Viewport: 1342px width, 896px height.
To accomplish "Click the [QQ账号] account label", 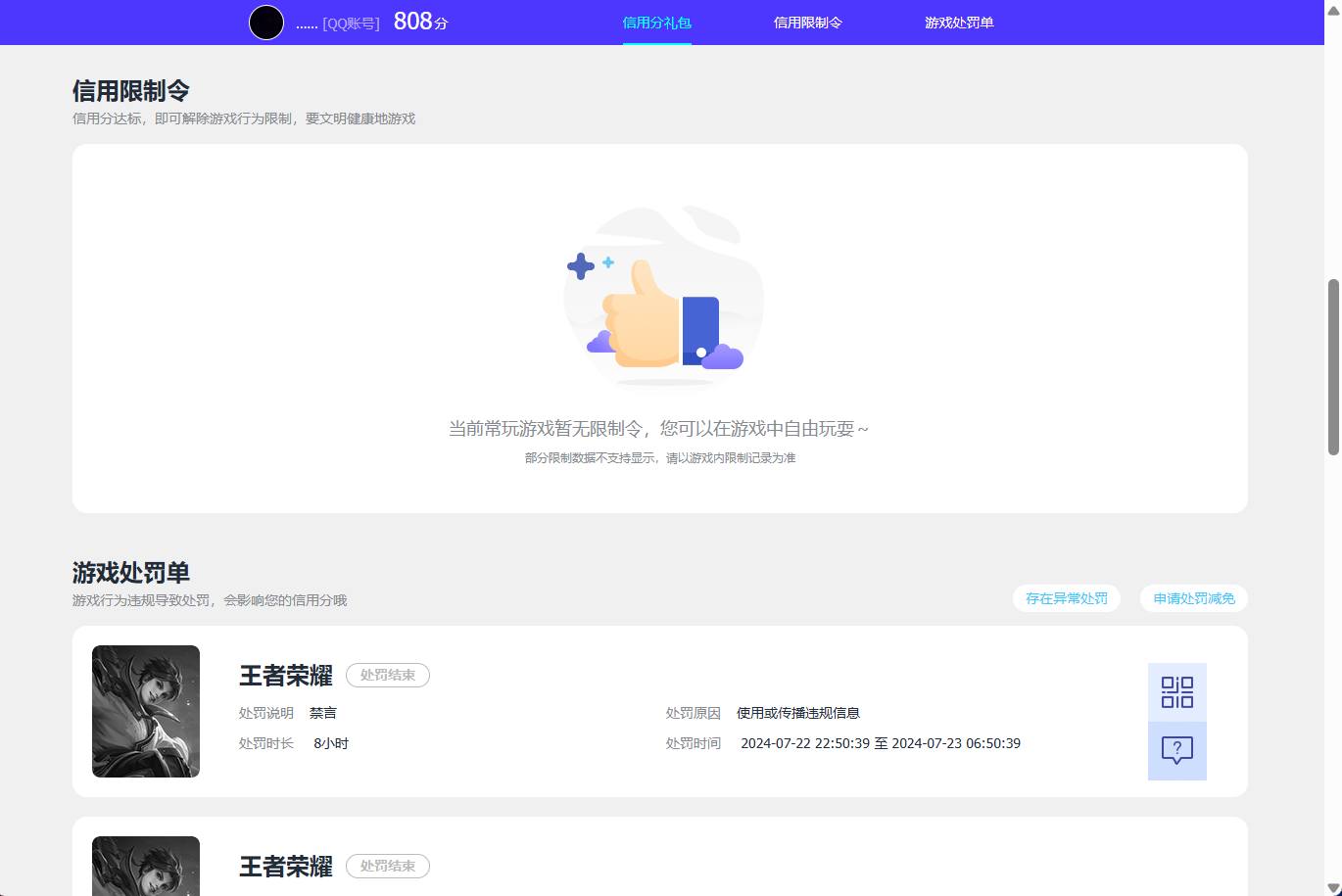I will (x=351, y=24).
